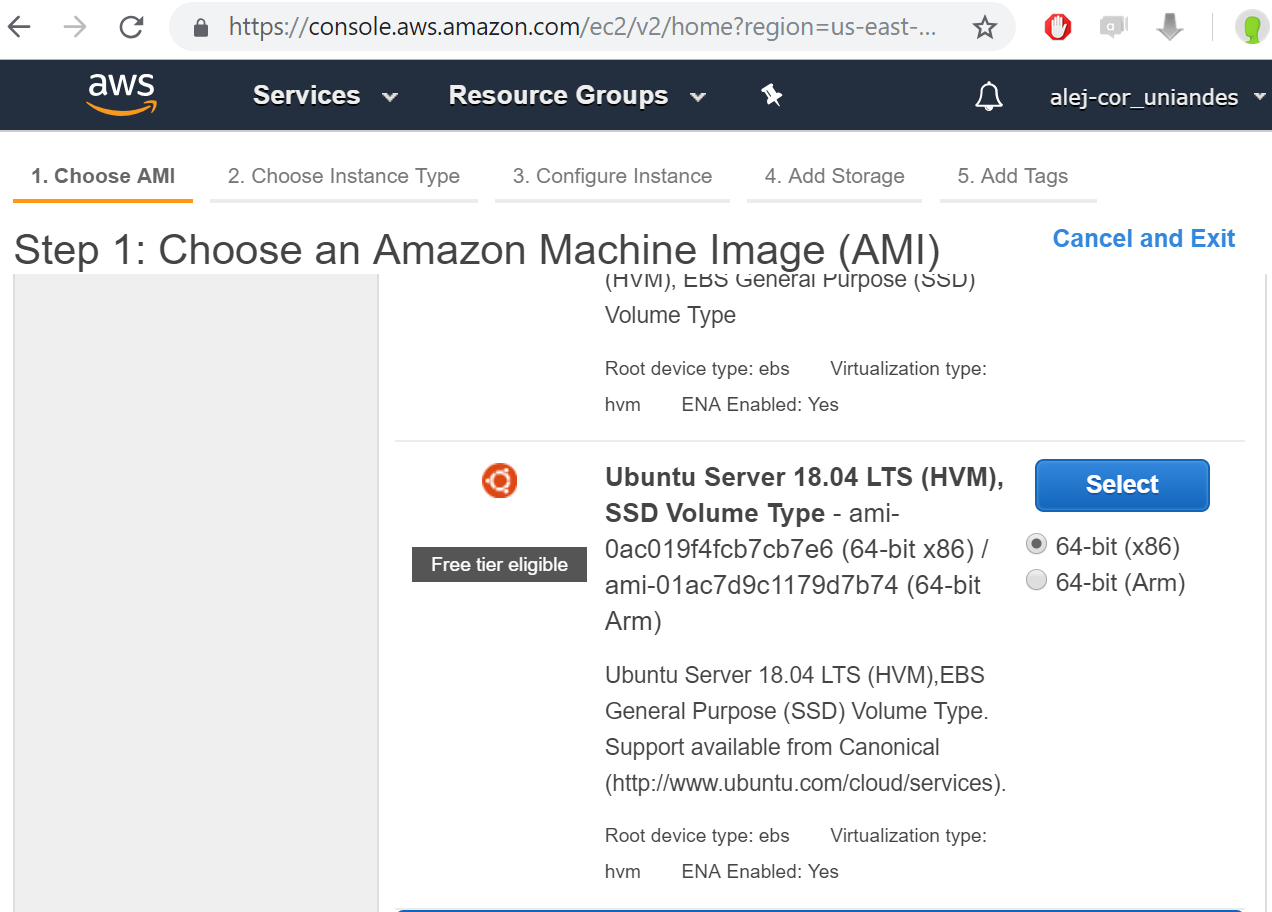Select the 64-bit (x86) radio option
The width and height of the screenshot is (1272, 912).
pyautogui.click(x=1037, y=544)
